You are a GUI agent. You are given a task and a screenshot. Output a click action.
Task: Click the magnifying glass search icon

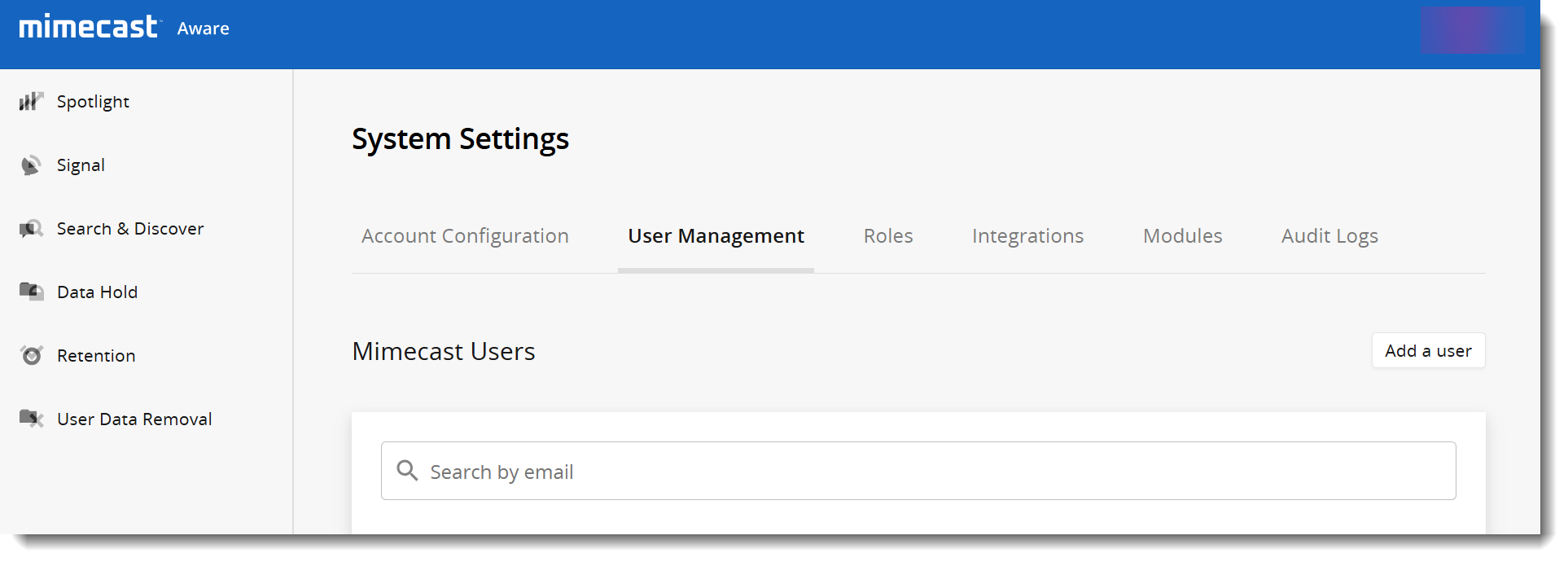[407, 471]
